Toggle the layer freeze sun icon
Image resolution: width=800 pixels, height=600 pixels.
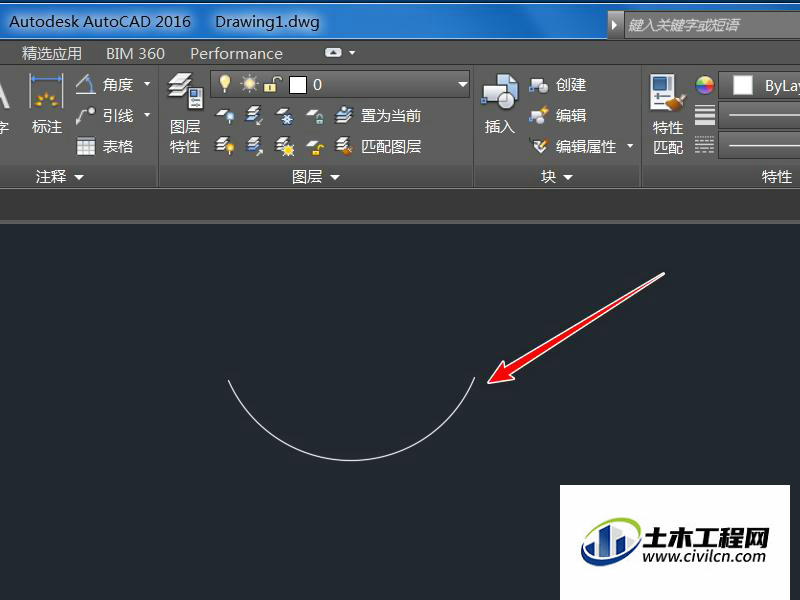[x=249, y=84]
